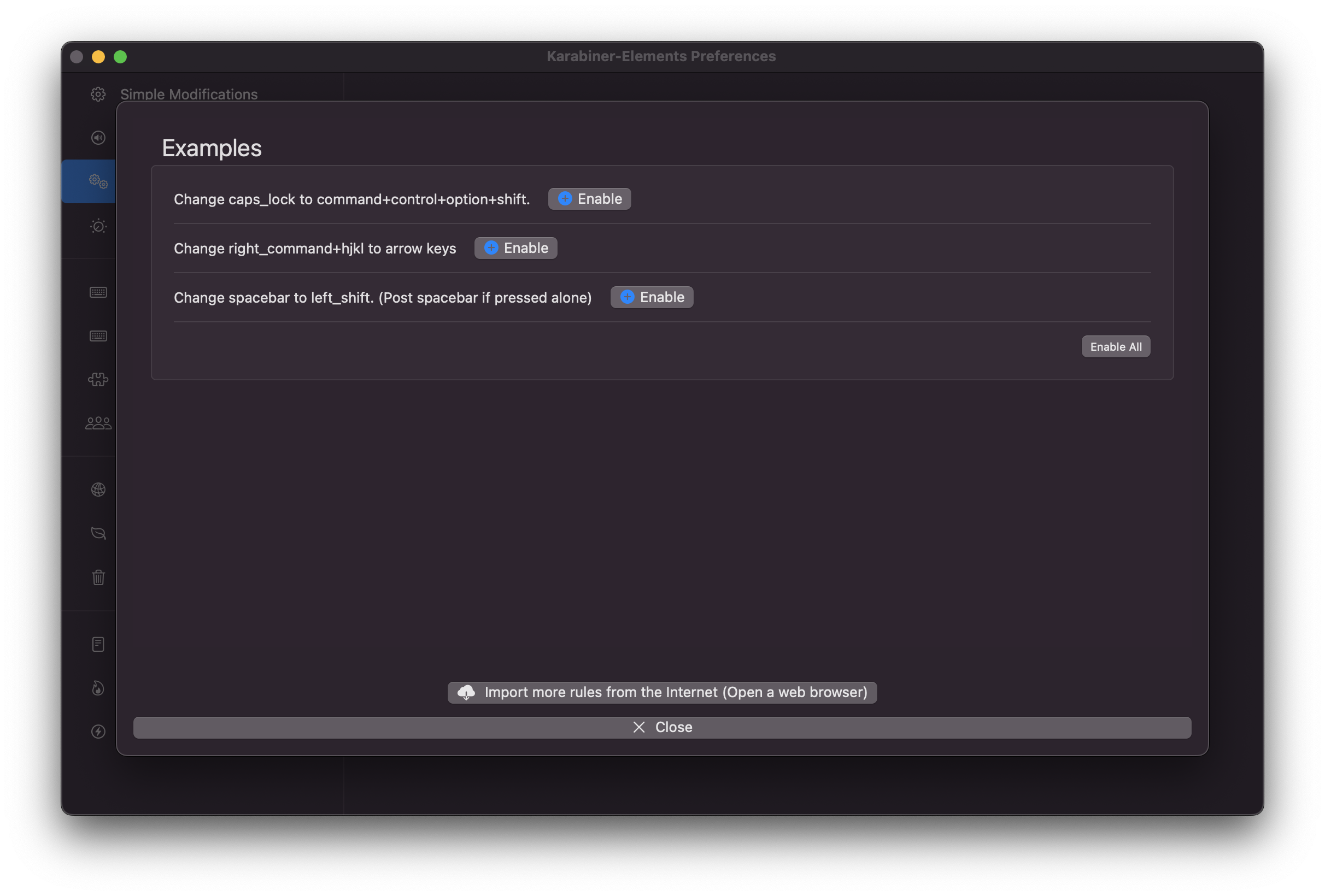Close the Examples dialog
The width and height of the screenshot is (1325, 896).
point(662,727)
